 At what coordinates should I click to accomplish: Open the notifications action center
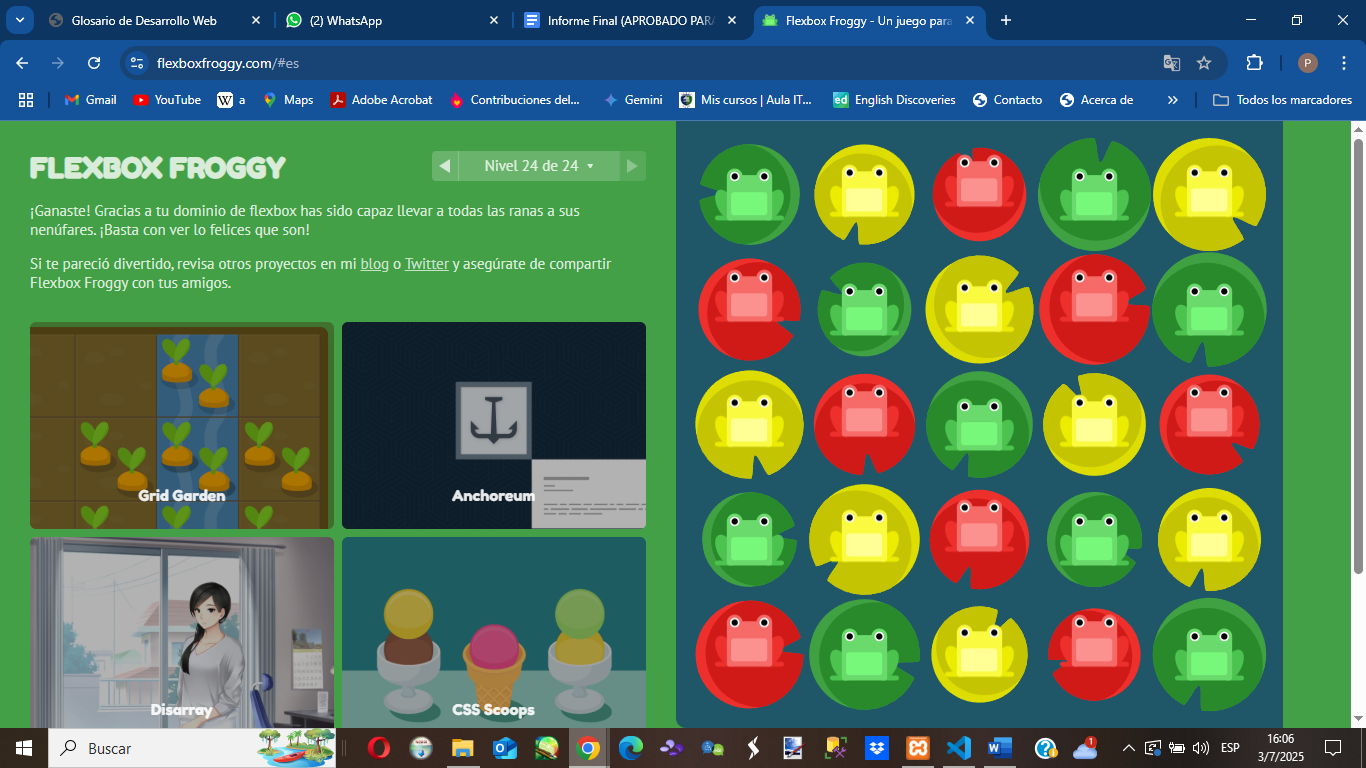1333,748
